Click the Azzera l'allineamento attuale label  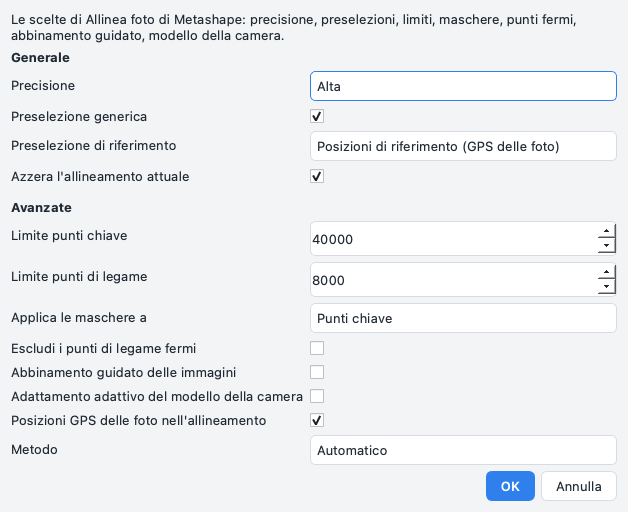100,177
